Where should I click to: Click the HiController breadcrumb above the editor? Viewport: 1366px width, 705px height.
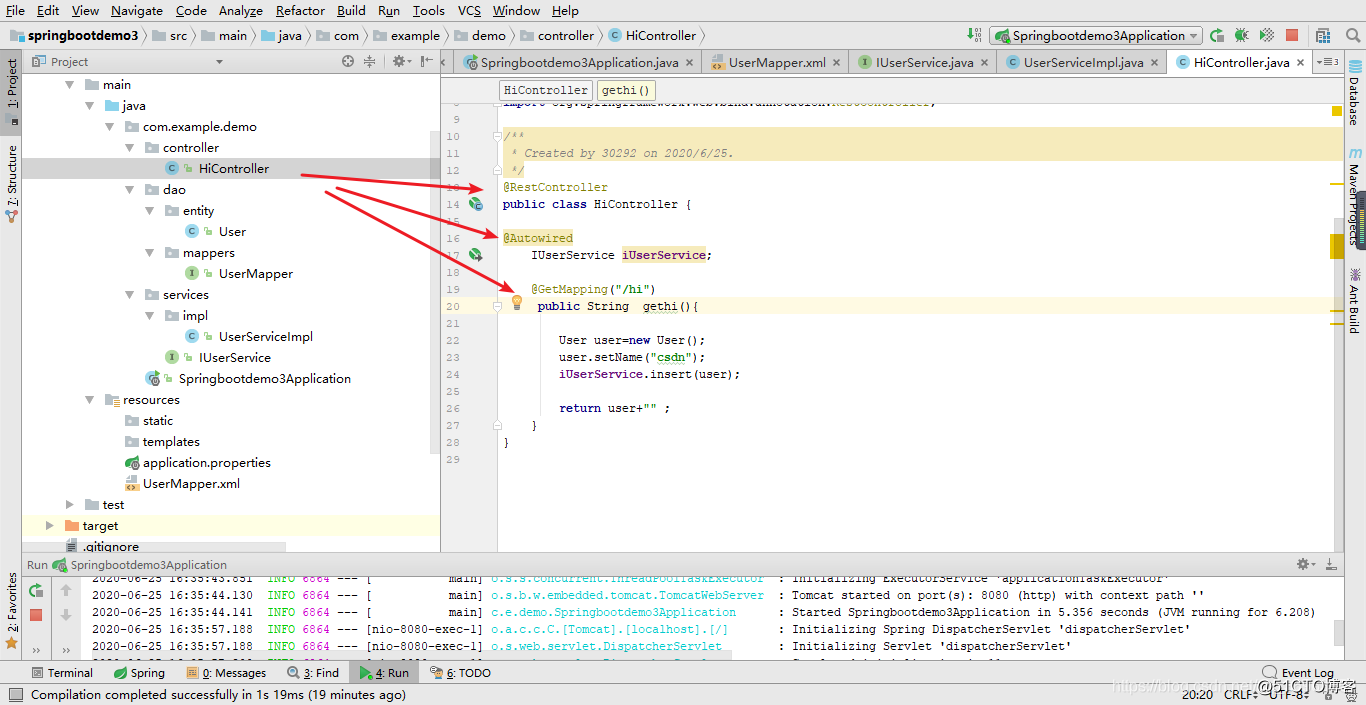(x=545, y=90)
